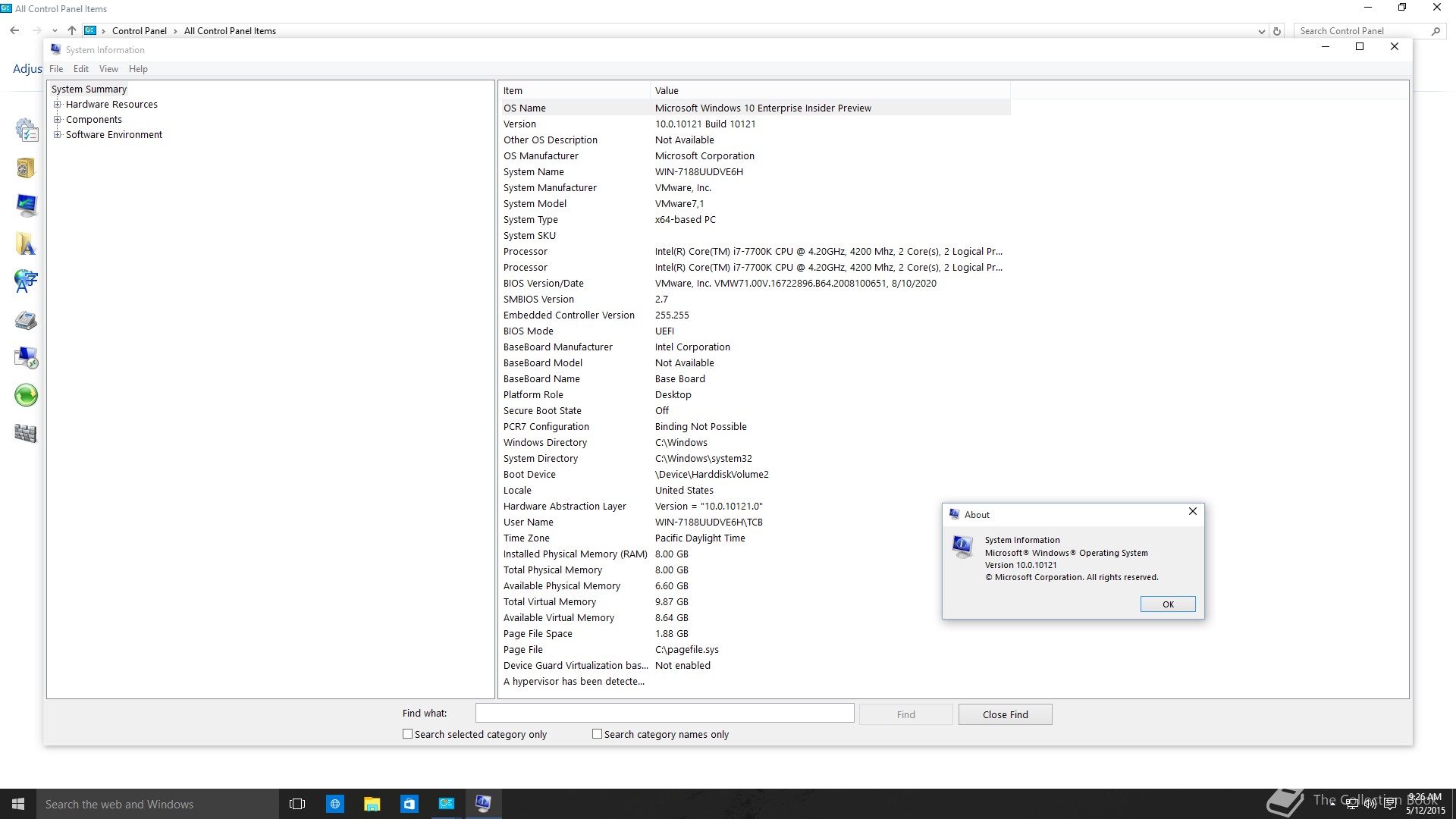The image size is (1456, 819).
Task: Click the Find what input field
Action: tap(664, 713)
